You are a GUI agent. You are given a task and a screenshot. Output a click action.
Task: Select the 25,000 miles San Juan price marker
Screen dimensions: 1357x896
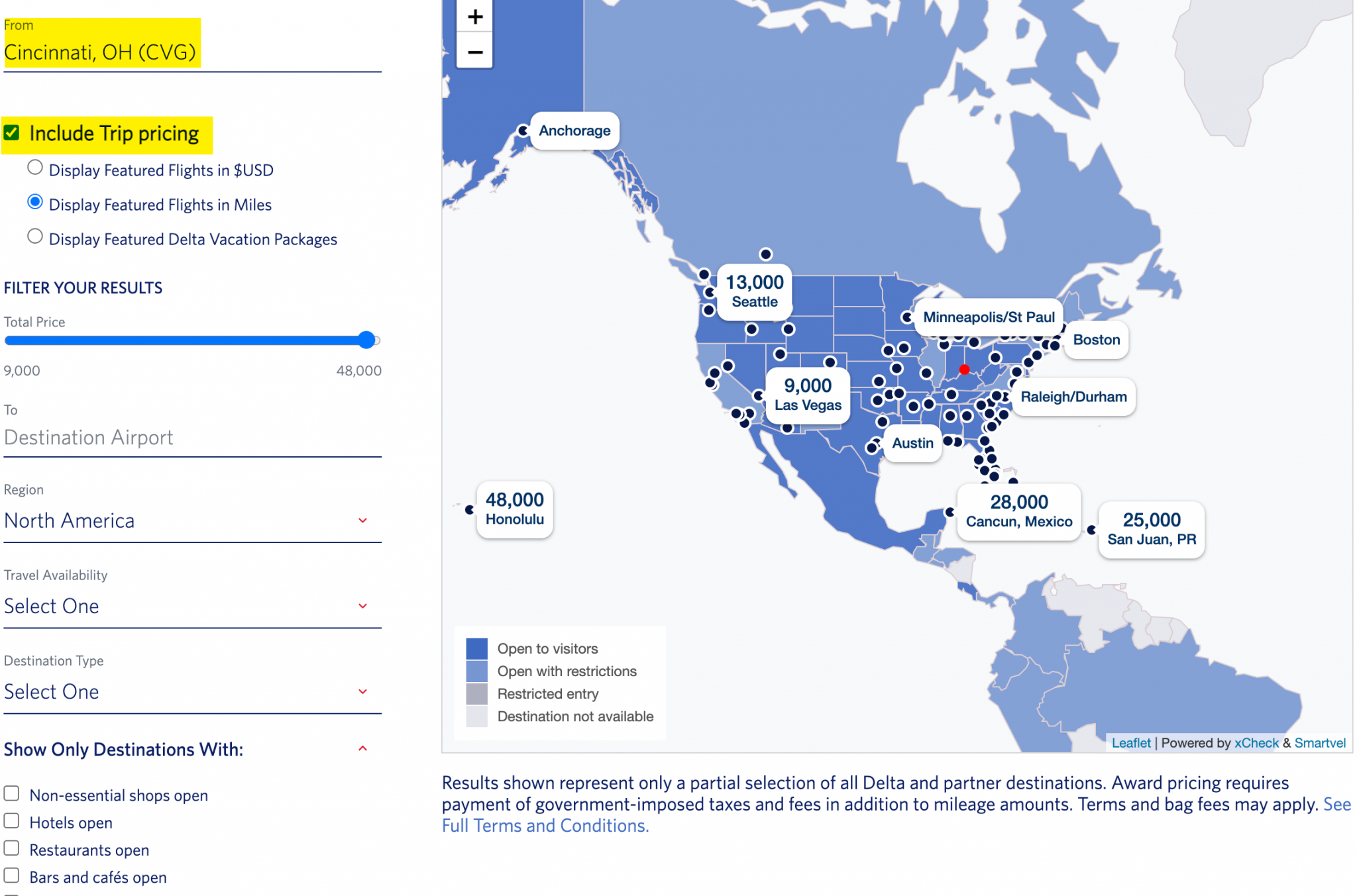pyautogui.click(x=1151, y=530)
